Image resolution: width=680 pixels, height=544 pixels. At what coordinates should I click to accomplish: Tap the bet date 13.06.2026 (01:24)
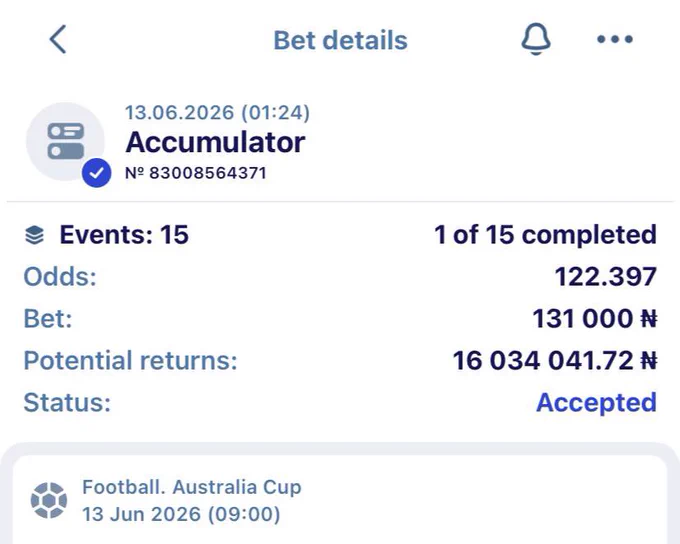click(218, 113)
